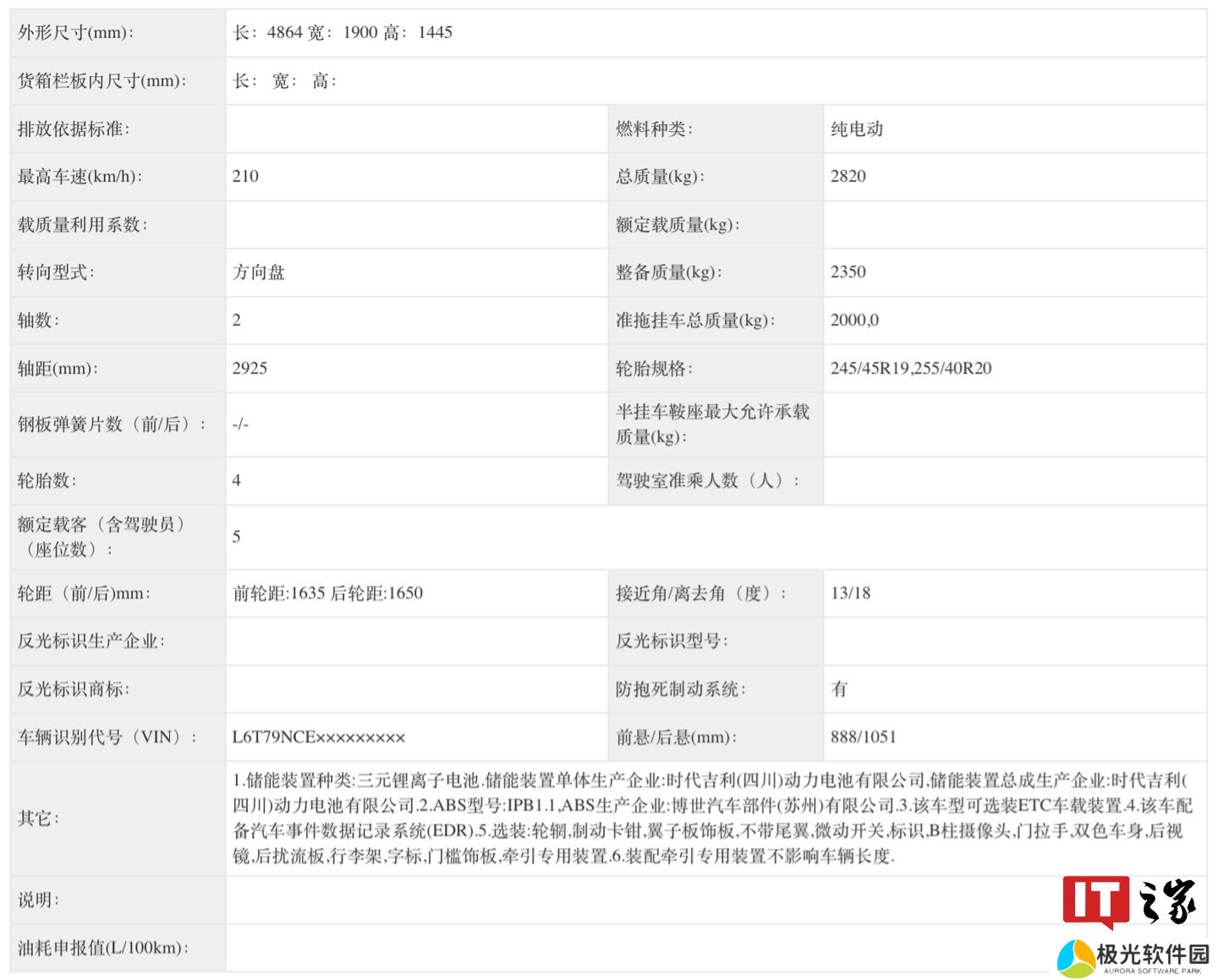
Task: Click the trailer mass value 2000,0
Action: pos(854,320)
